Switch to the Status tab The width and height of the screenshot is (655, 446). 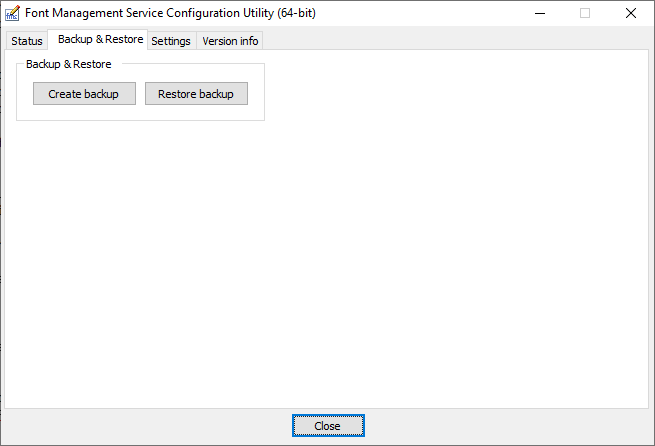click(27, 41)
